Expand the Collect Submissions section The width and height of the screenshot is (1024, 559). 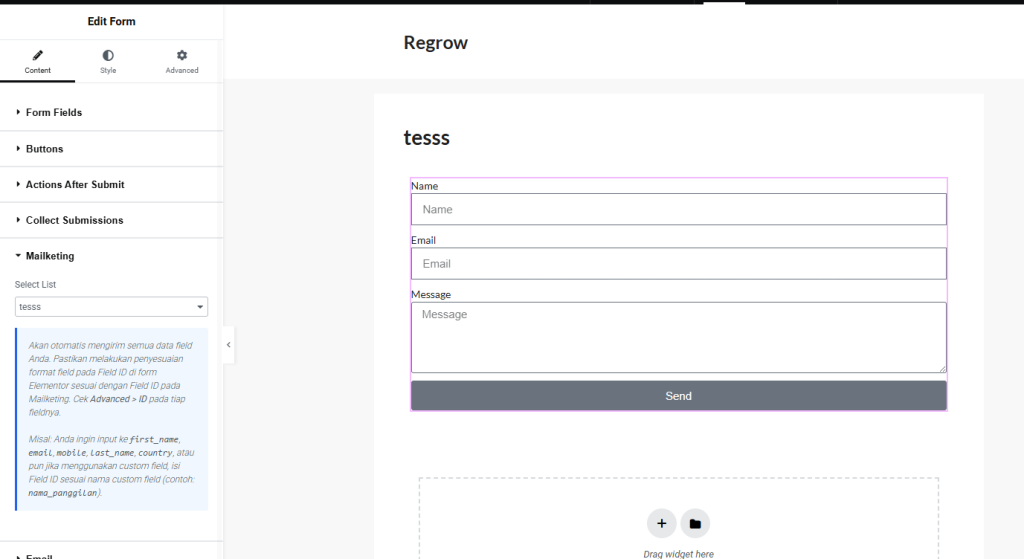[x=74, y=220]
